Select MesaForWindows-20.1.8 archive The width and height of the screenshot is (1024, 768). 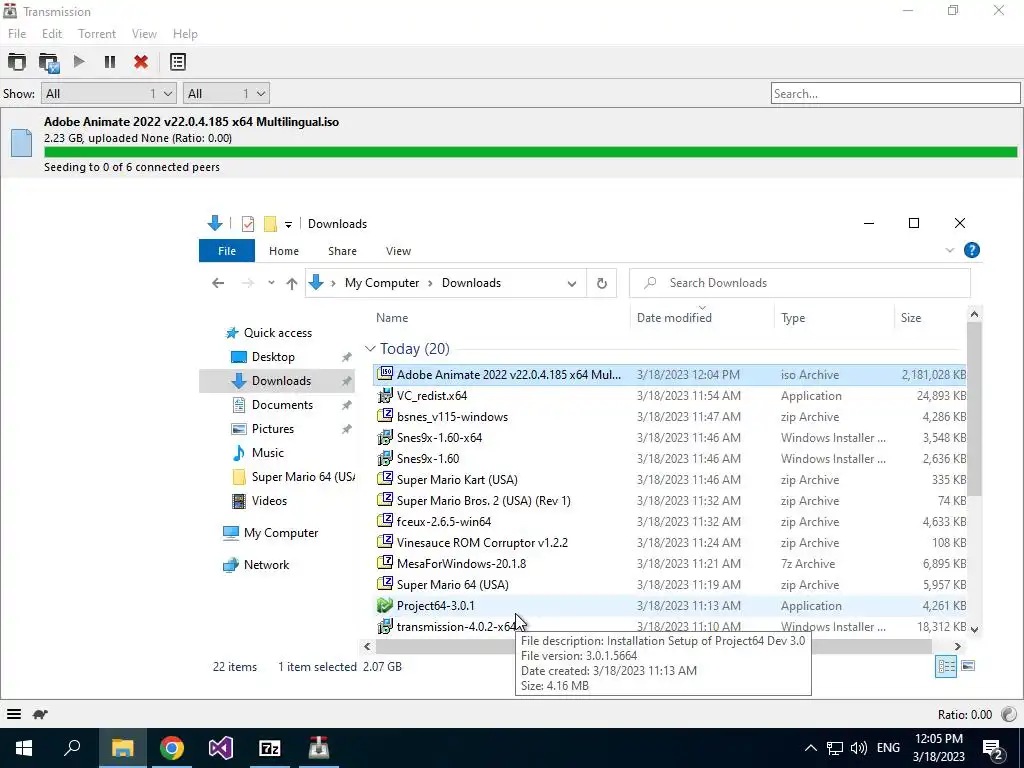click(x=669, y=564)
